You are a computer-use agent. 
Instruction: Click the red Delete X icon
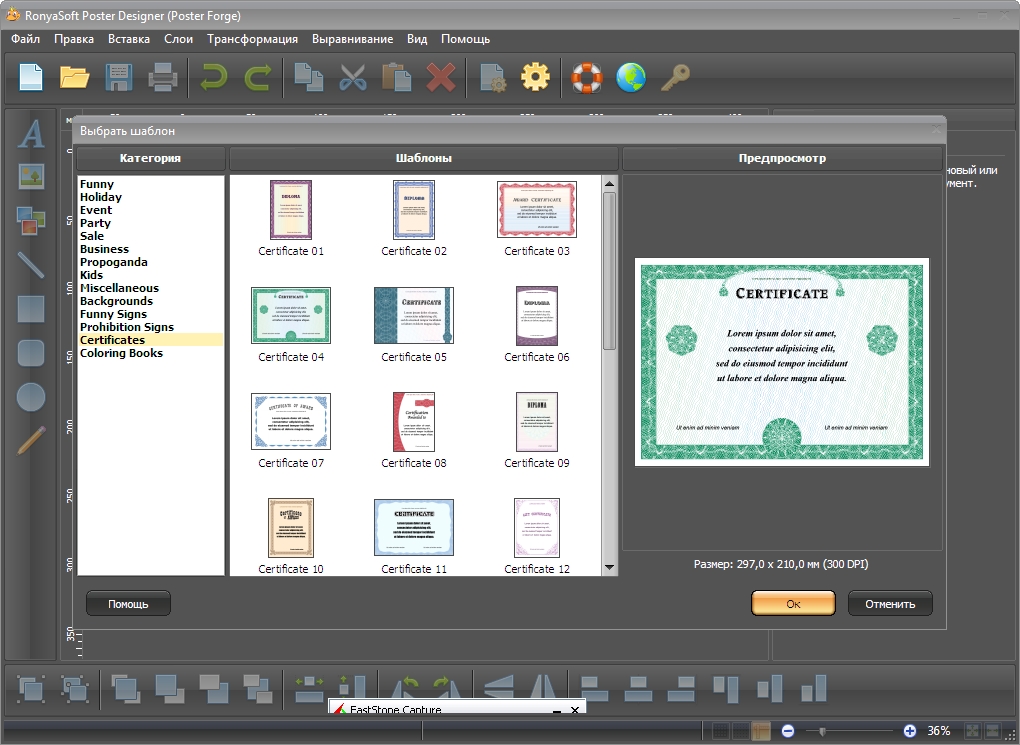(x=441, y=77)
